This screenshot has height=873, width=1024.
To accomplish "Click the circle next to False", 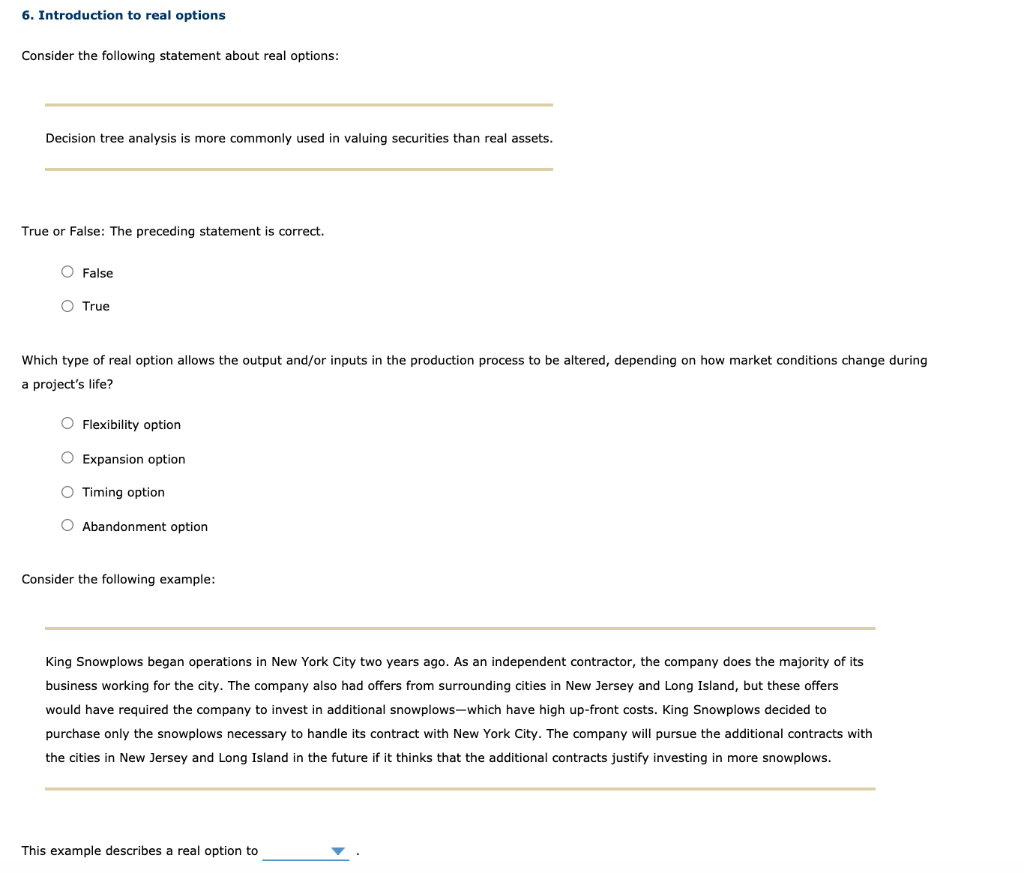I will tap(67, 270).
